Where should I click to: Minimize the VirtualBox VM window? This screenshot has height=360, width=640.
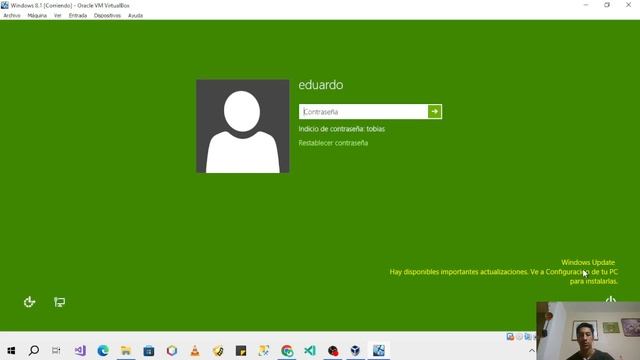click(x=586, y=5)
